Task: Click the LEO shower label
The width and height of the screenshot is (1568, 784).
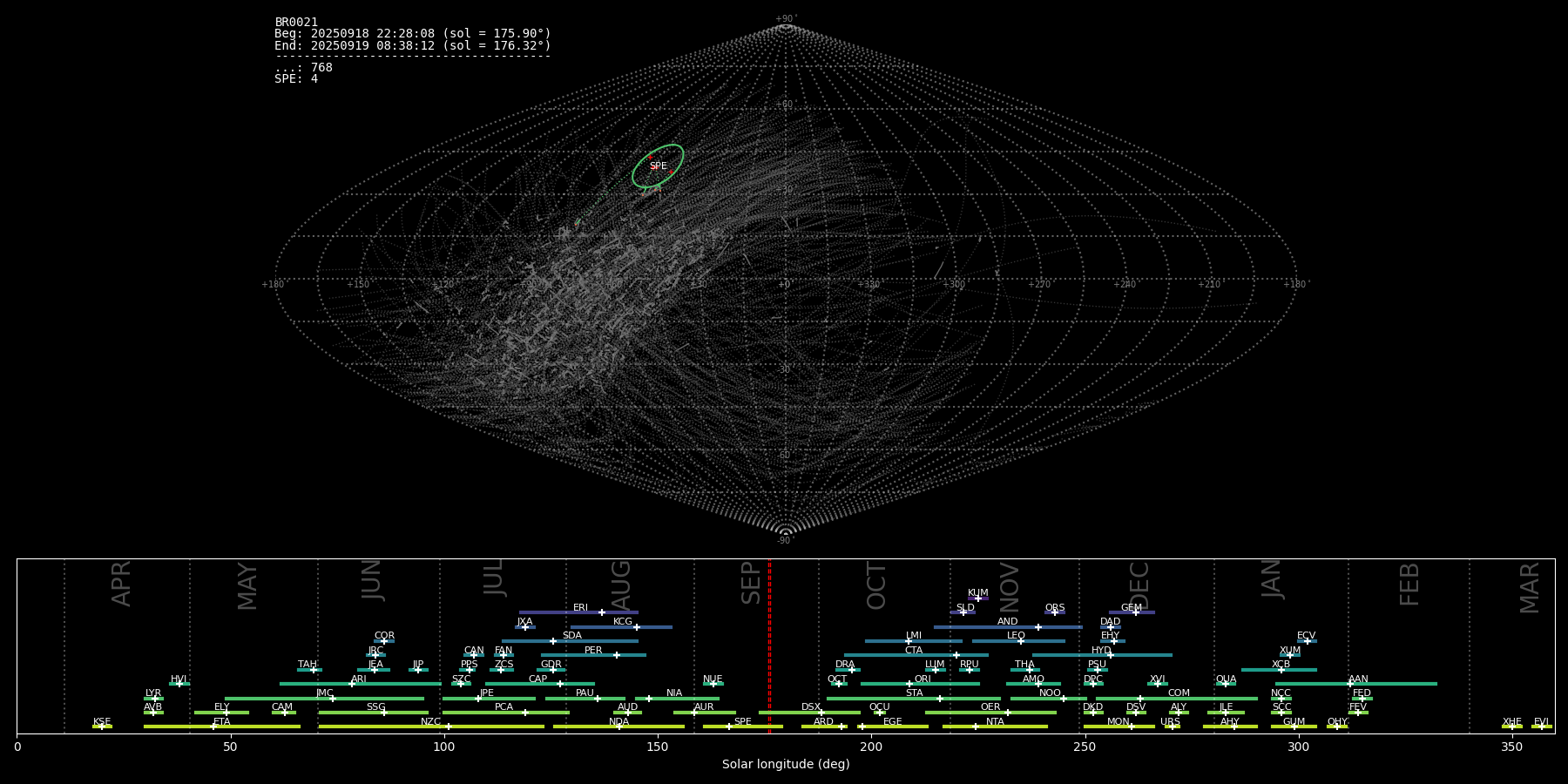Action: 1016,636
